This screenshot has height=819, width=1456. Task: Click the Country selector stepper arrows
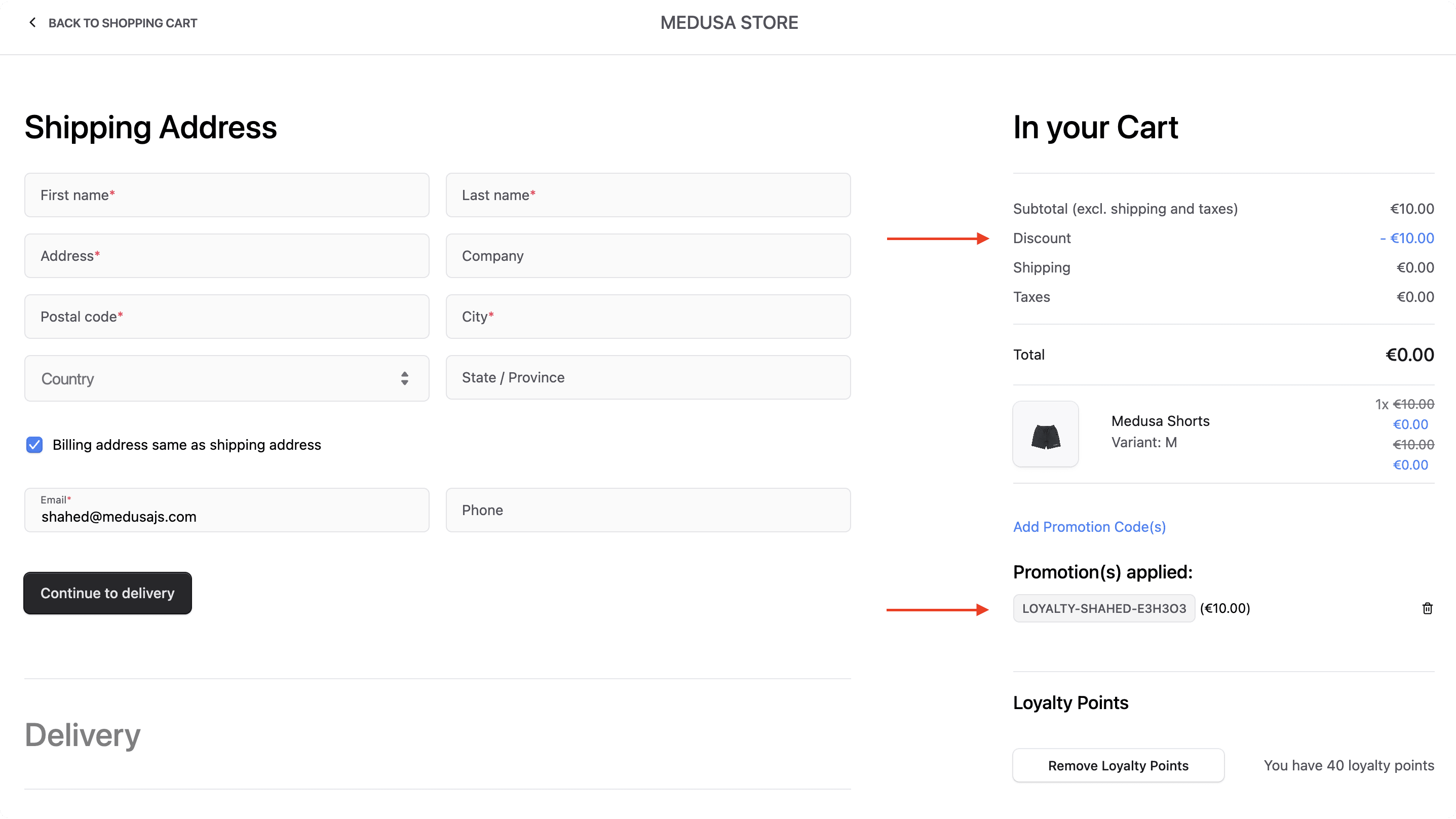click(x=404, y=379)
